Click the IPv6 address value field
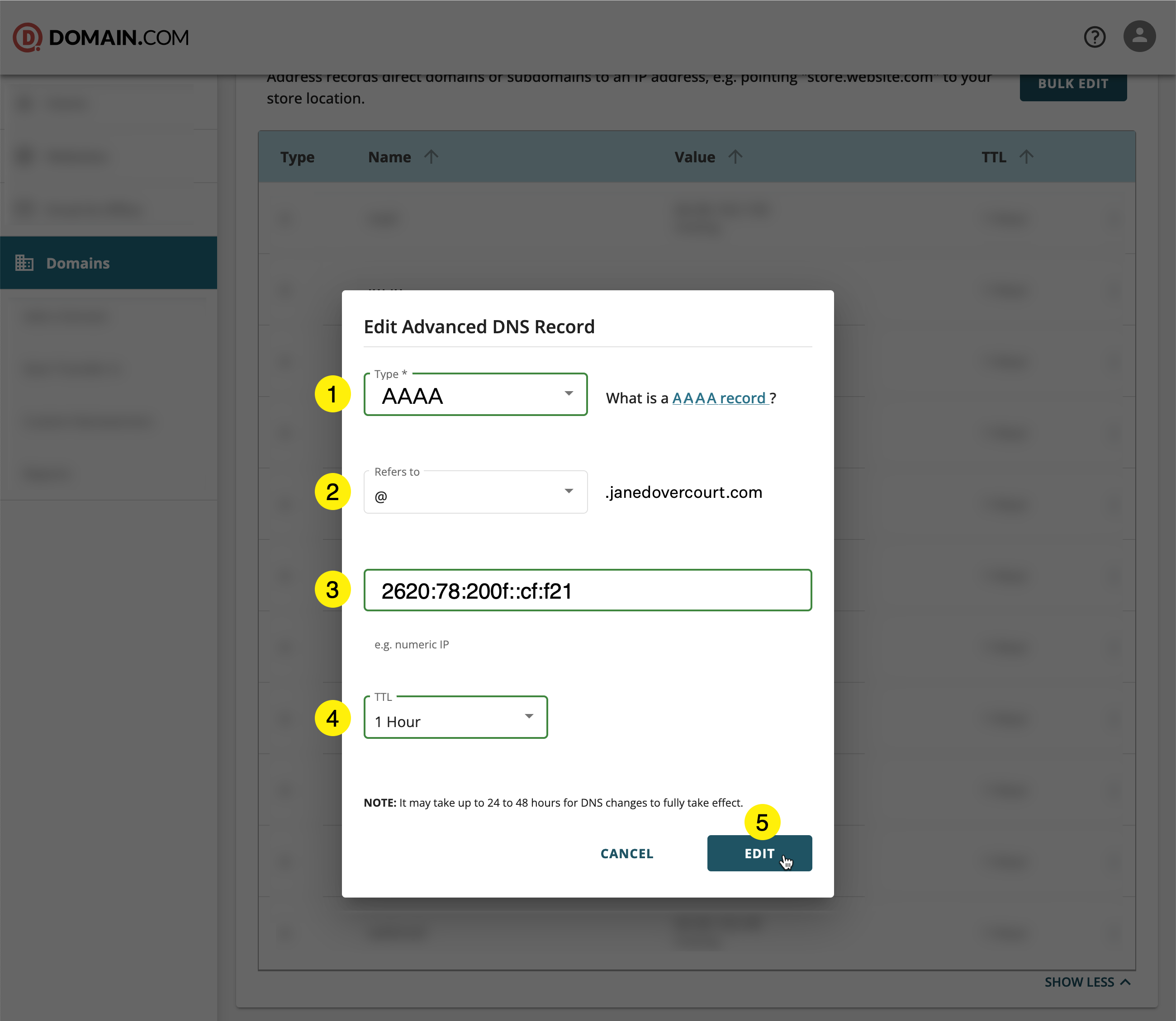Viewport: 1176px width, 1021px height. coord(587,590)
